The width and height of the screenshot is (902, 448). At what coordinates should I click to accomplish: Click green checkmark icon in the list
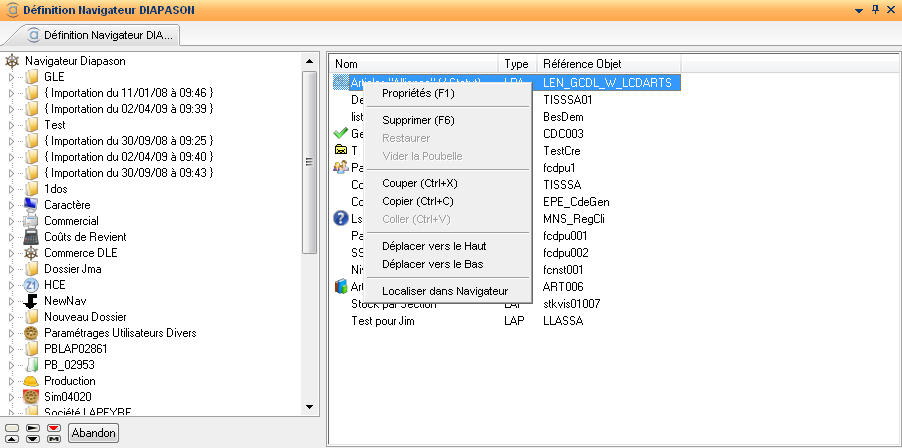click(340, 134)
